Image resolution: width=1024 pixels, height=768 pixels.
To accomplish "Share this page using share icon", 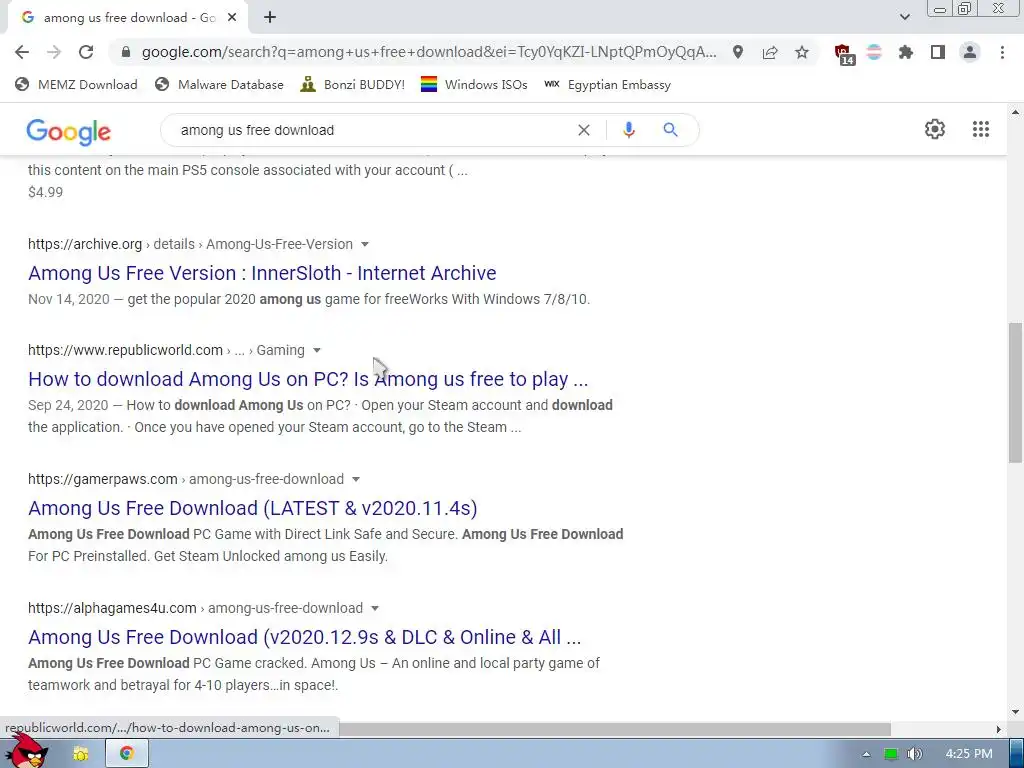I will (770, 52).
